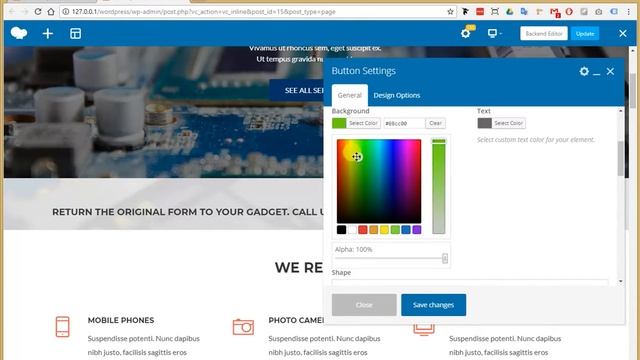The height and width of the screenshot is (360, 640).
Task: Bookmark the page with the star icon
Action: pyautogui.click(x=450, y=11)
